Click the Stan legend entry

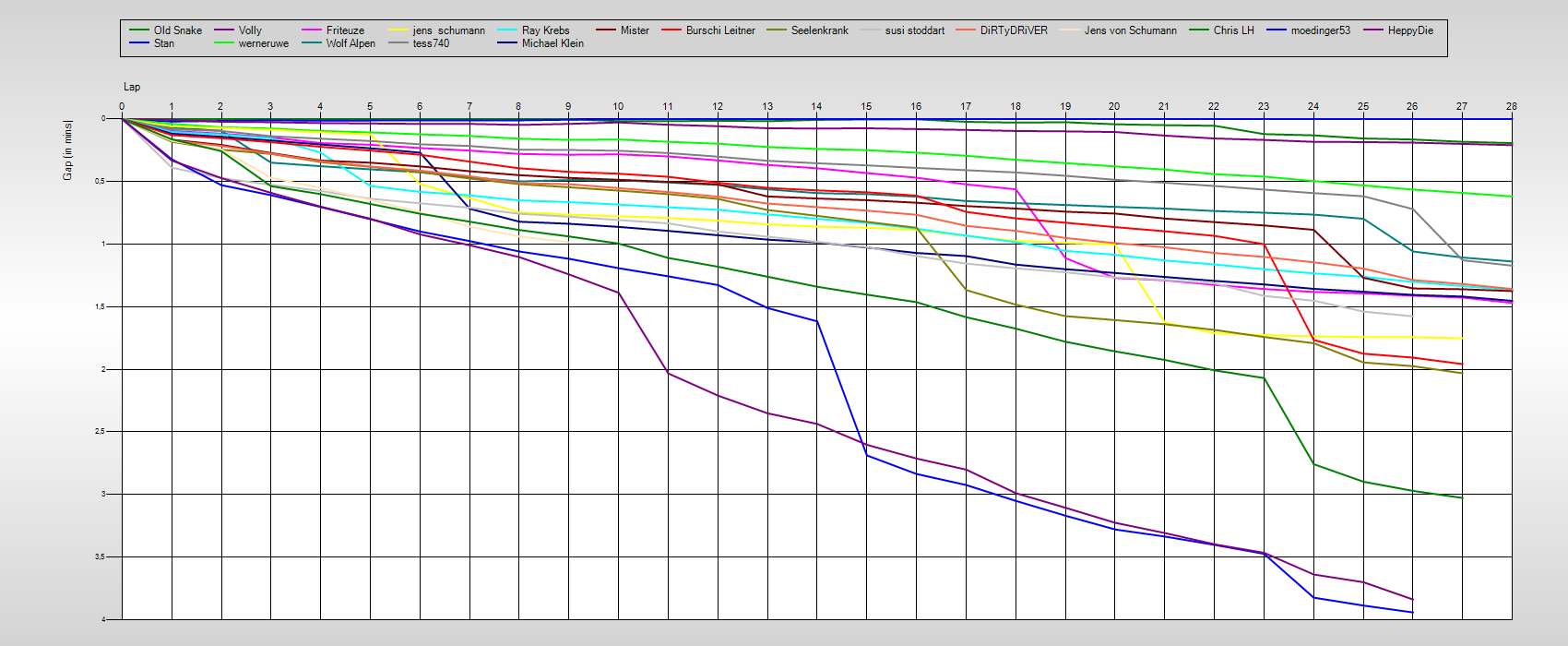click(x=163, y=43)
